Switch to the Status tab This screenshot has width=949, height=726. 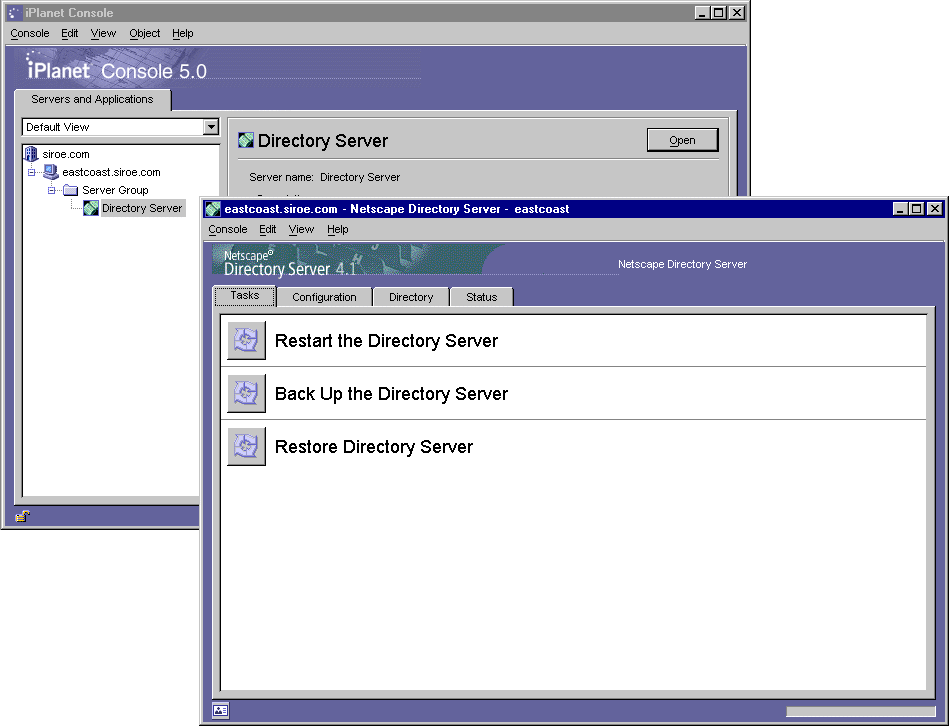(482, 297)
